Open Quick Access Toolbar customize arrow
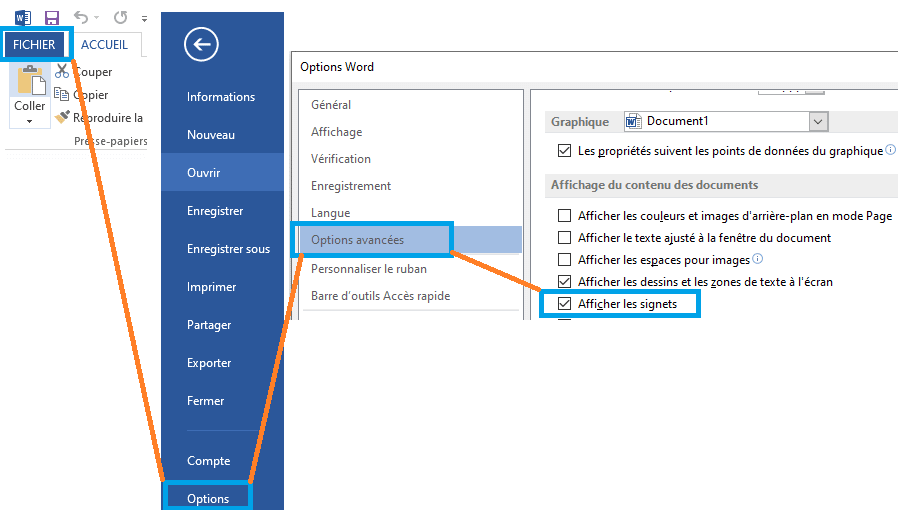This screenshot has height=510, width=898. click(144, 19)
